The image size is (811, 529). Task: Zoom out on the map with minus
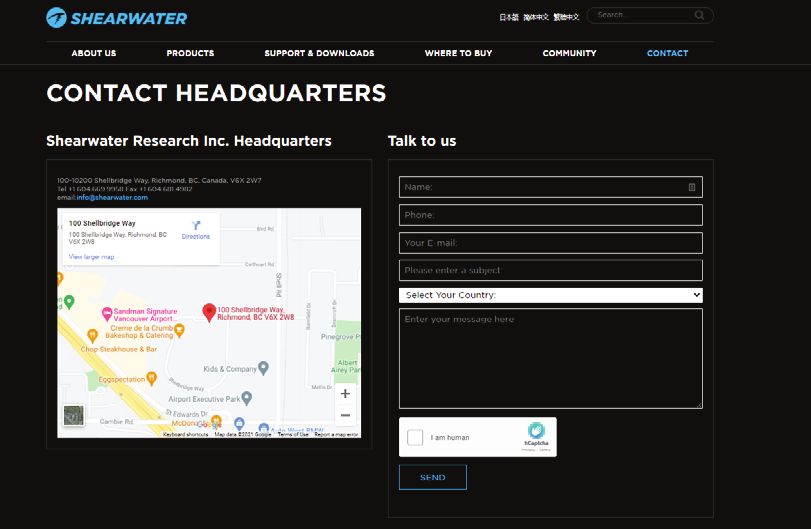point(346,415)
